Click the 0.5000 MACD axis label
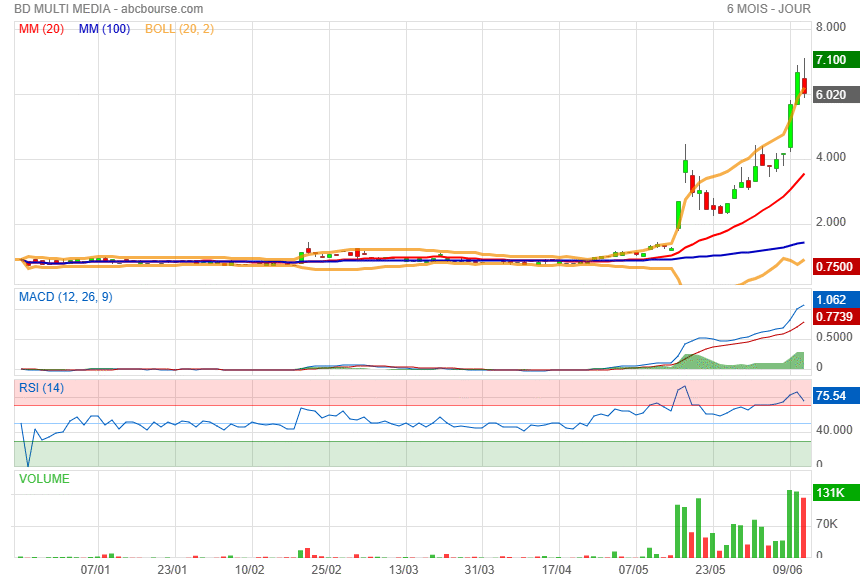Viewport: 860px width, 580px height. (x=834, y=337)
